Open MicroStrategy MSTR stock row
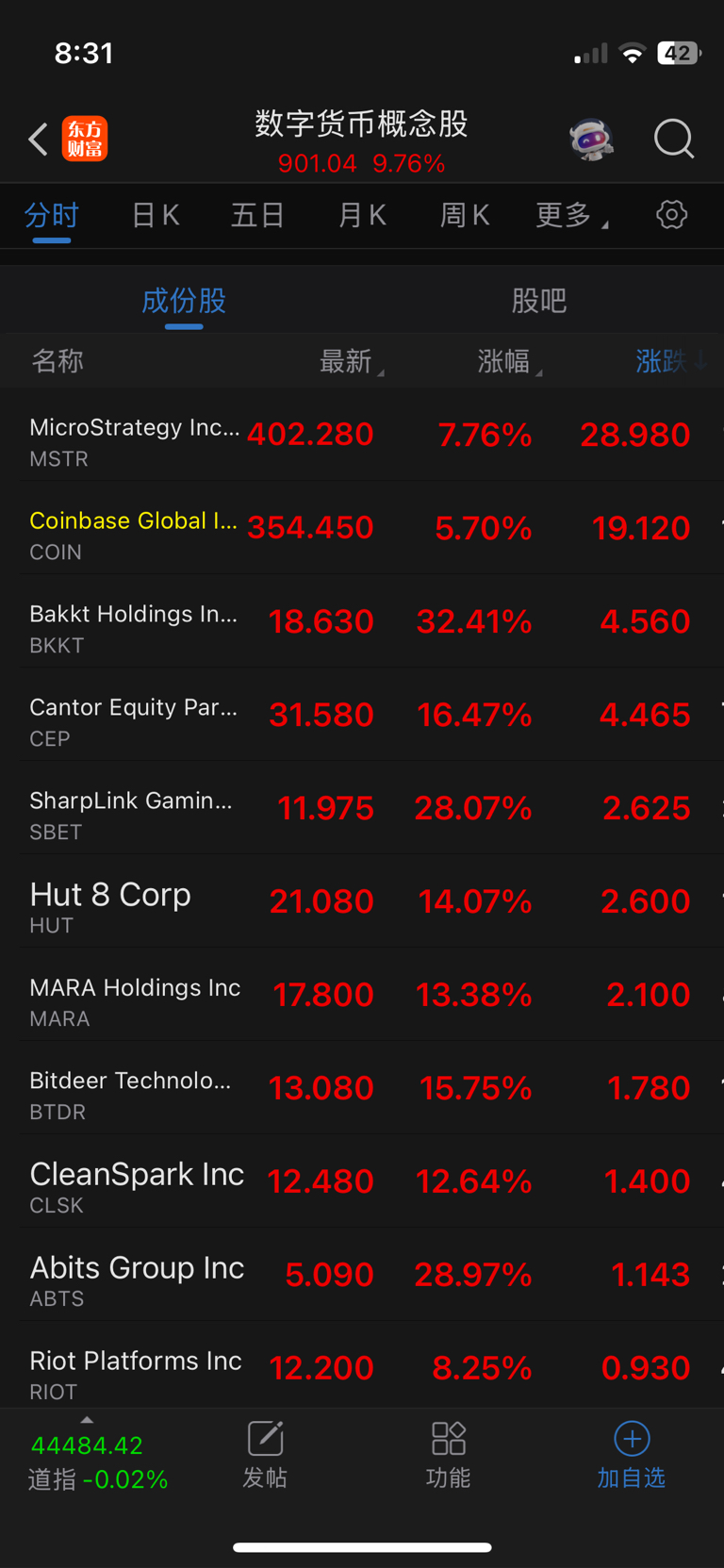 tap(362, 435)
